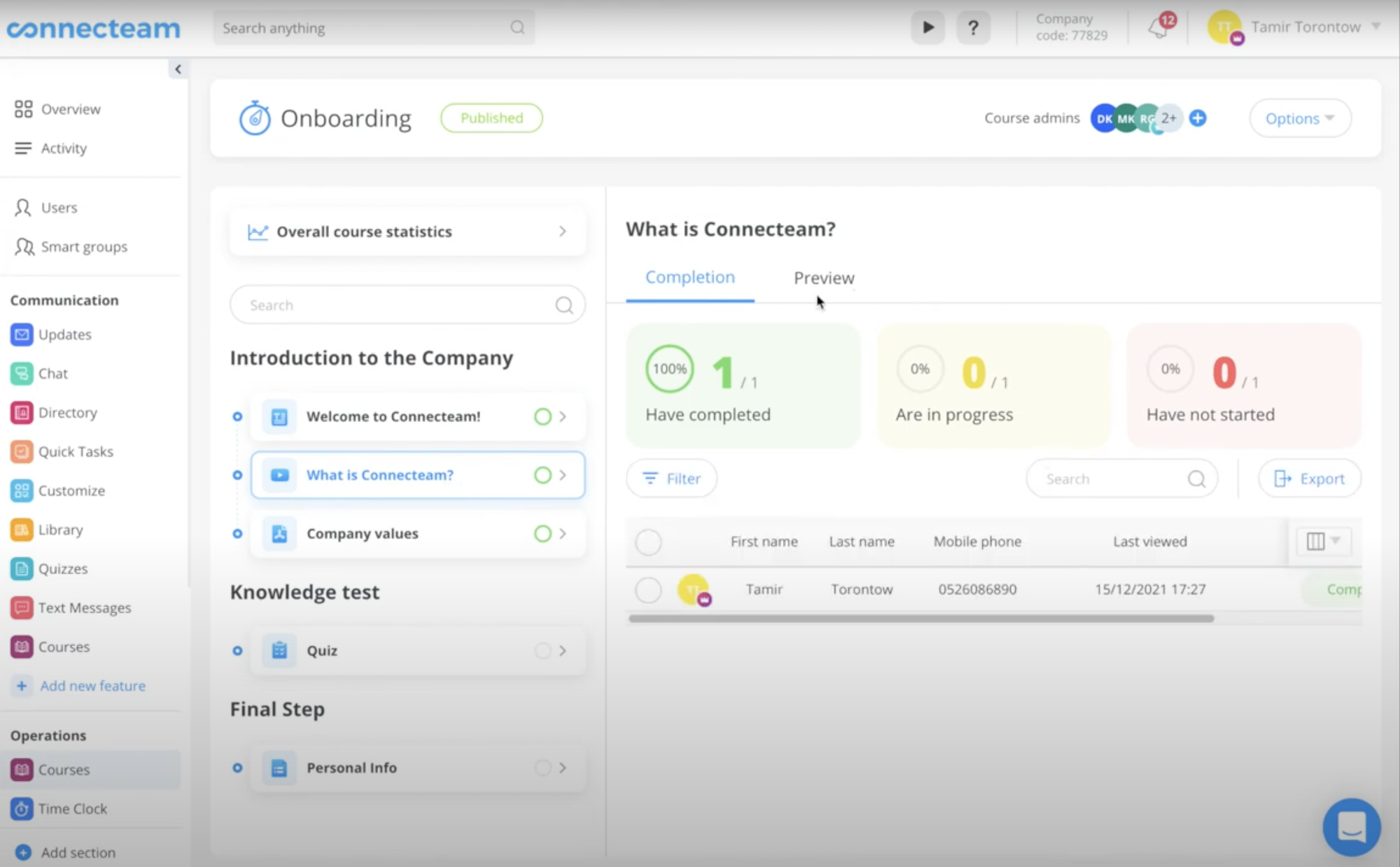Click the DK course admin avatar

coord(1103,118)
